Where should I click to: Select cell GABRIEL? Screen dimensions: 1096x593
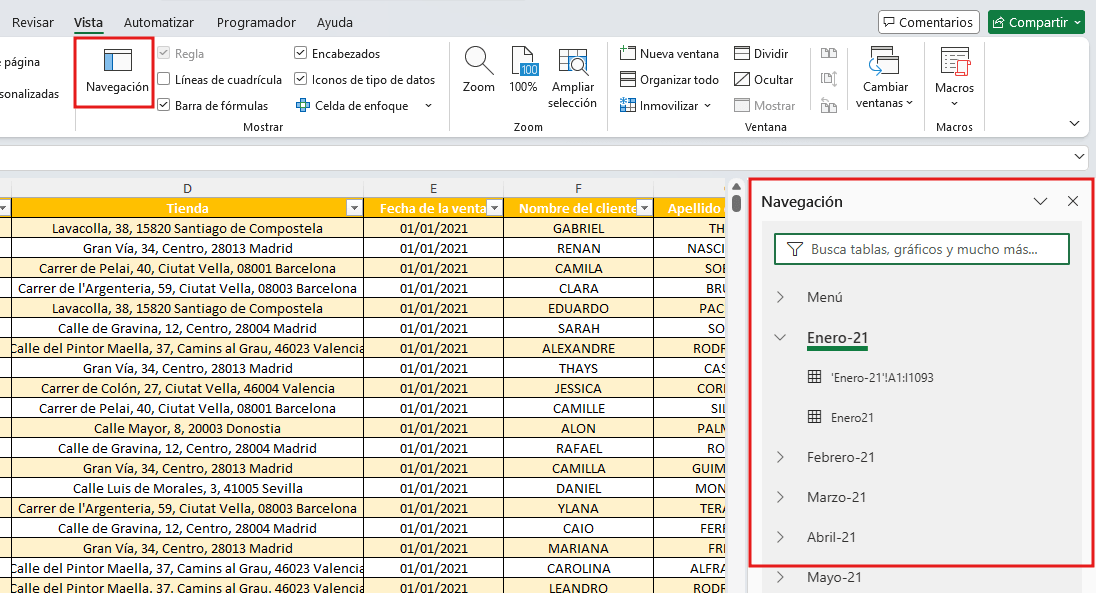click(578, 228)
